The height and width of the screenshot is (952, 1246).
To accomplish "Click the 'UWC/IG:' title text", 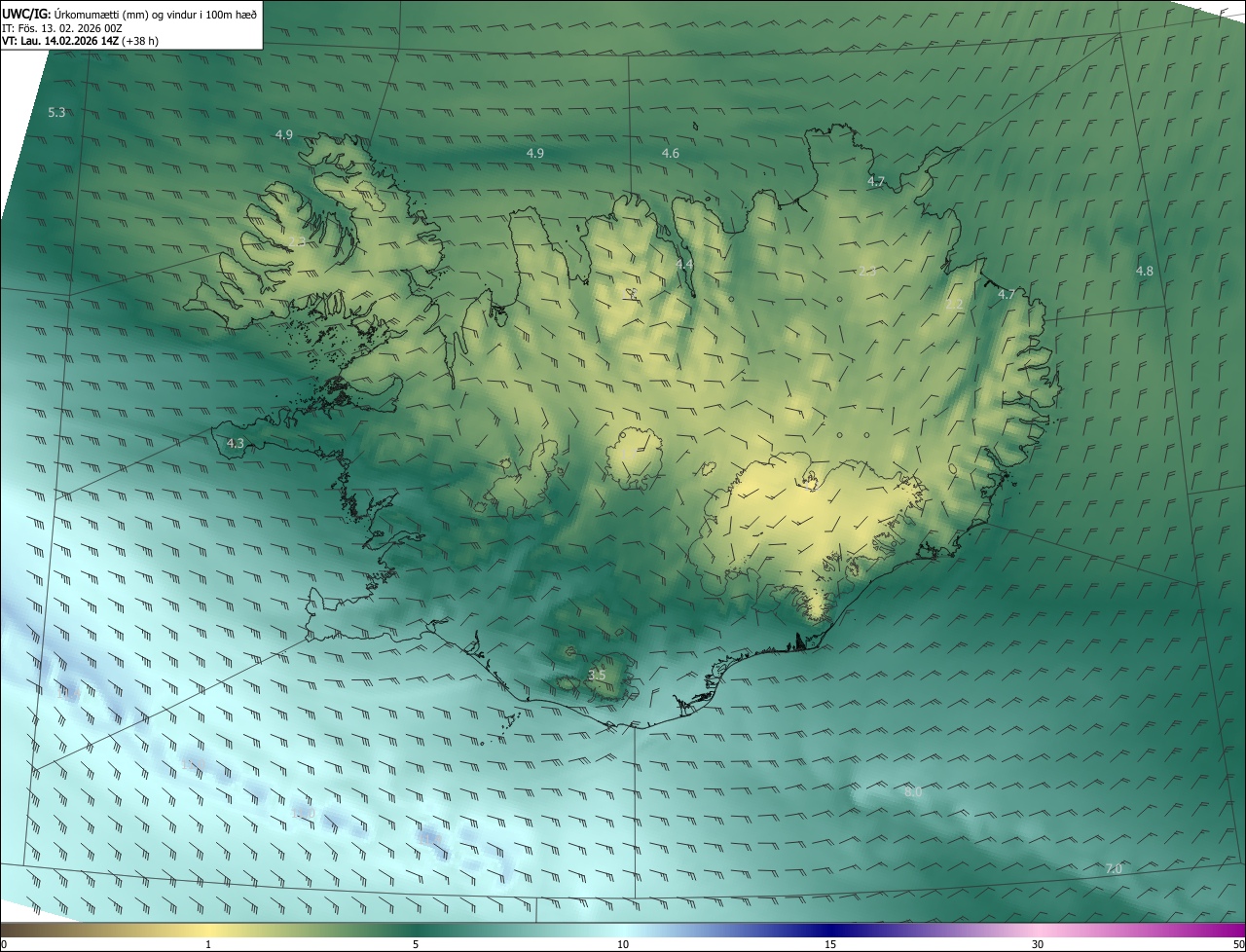I will point(26,14).
